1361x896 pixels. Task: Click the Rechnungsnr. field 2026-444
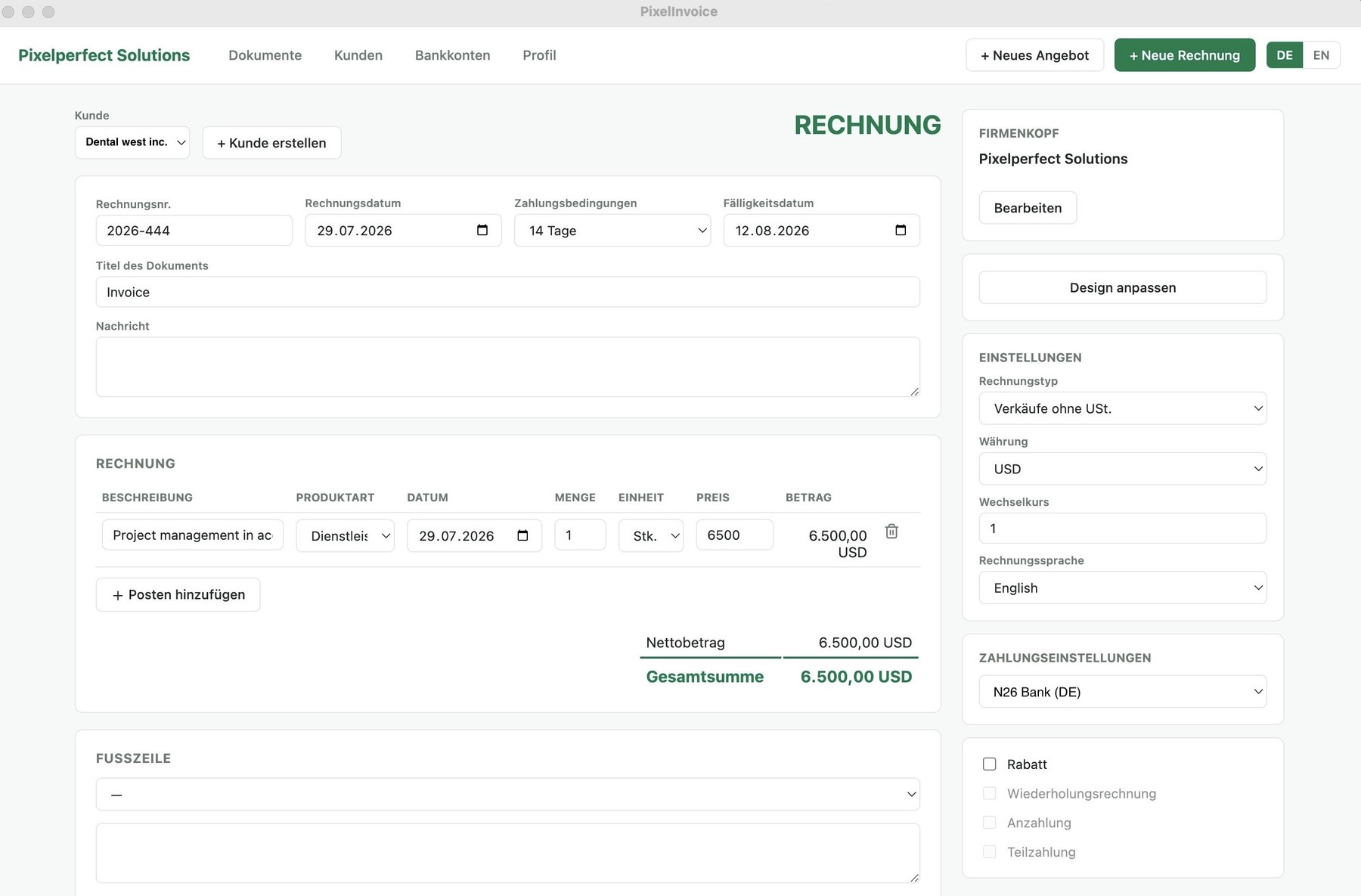(x=194, y=231)
